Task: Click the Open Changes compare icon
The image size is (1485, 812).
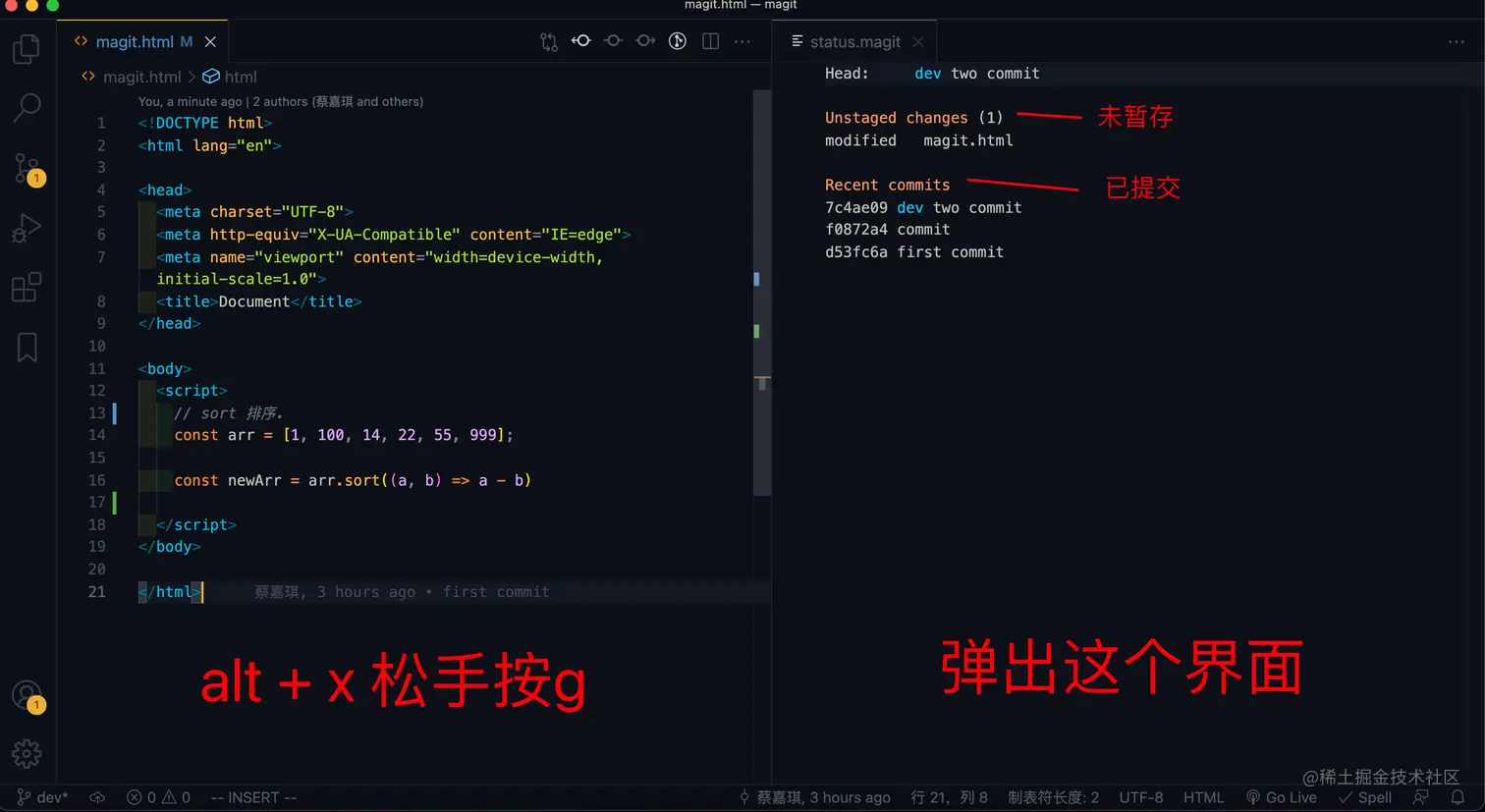Action: tap(549, 41)
